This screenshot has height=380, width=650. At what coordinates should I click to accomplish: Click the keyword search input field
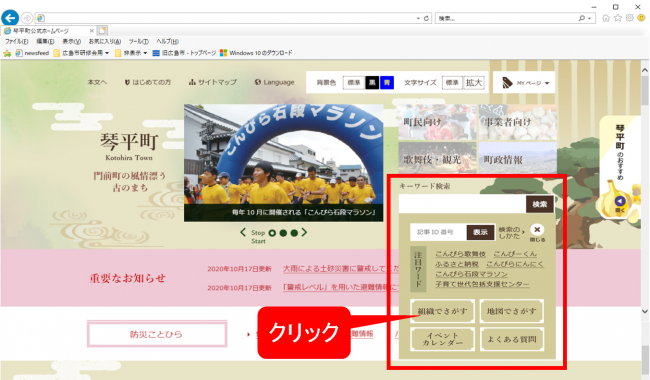pyautogui.click(x=463, y=204)
